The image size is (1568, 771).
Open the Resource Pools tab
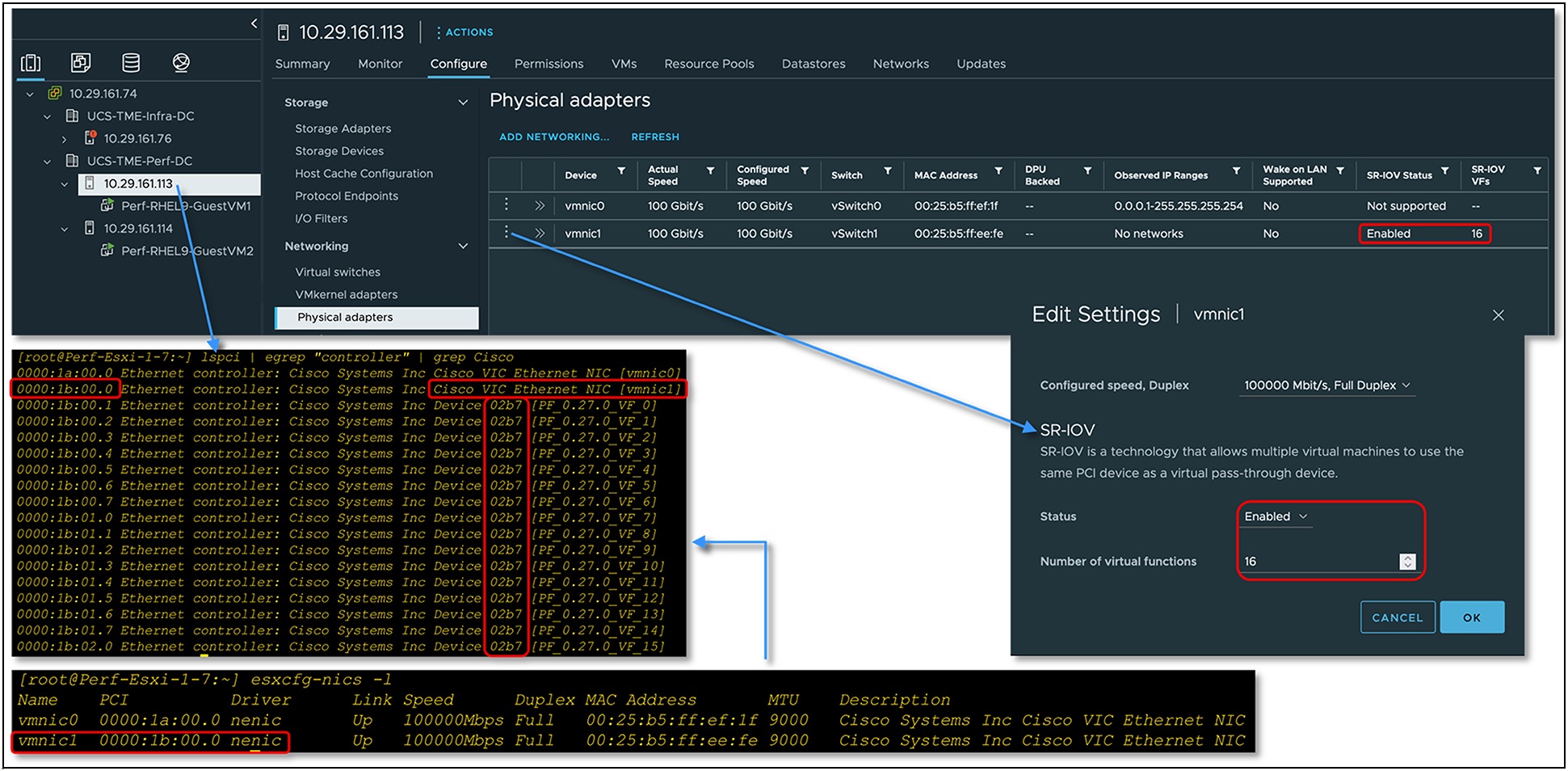(x=709, y=64)
